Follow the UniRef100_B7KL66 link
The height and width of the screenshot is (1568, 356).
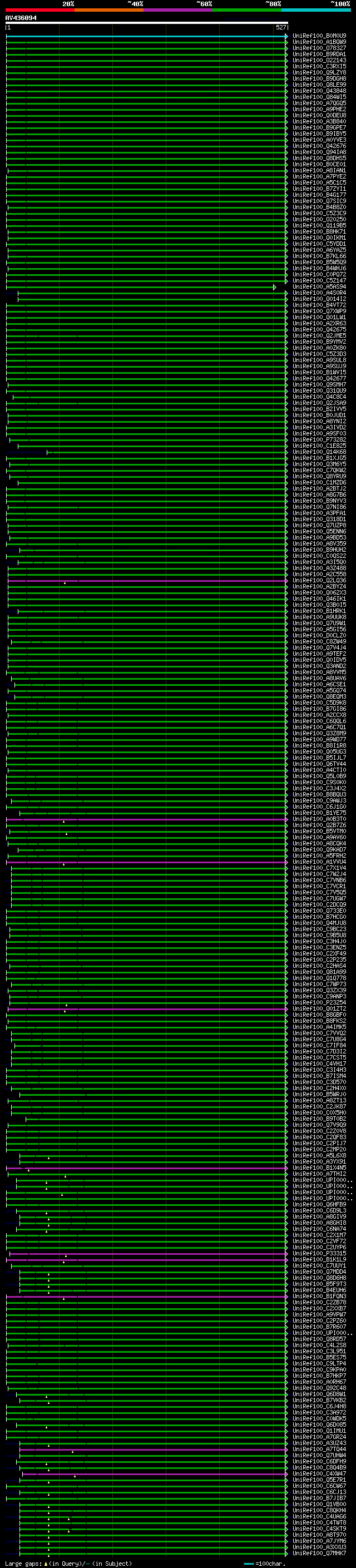point(319,256)
